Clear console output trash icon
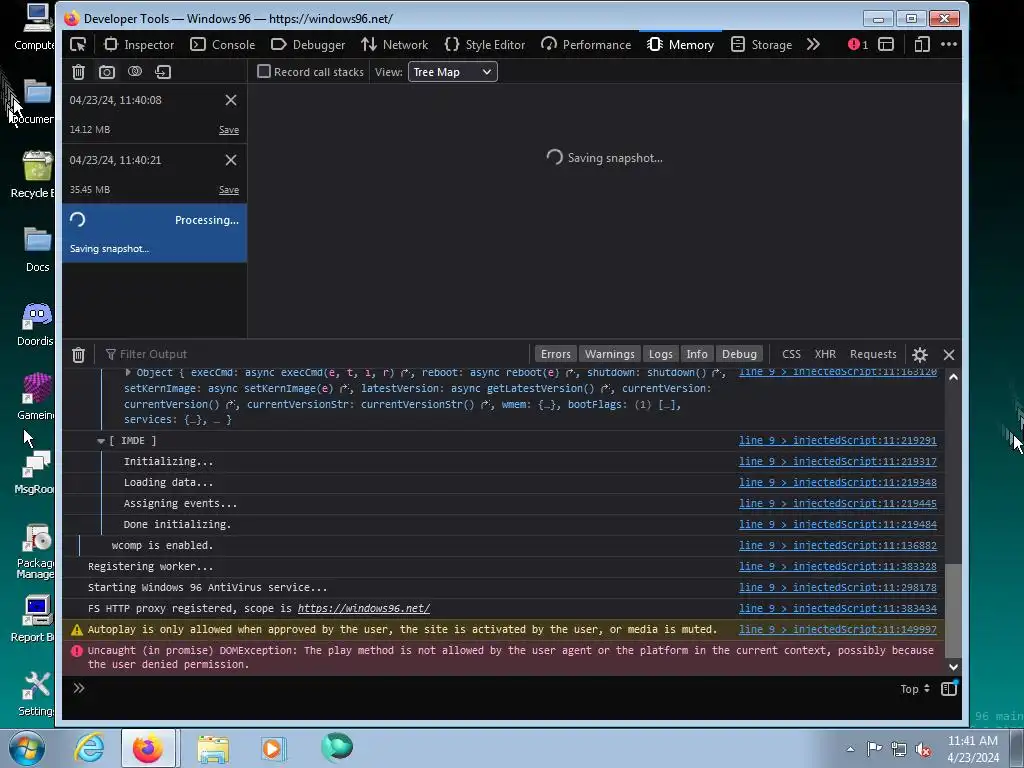Viewport: 1024px width, 768px height. (78, 355)
